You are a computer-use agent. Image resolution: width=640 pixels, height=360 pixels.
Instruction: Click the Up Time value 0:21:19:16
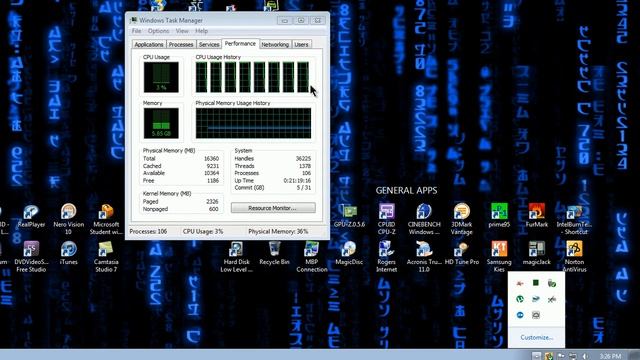(297, 180)
